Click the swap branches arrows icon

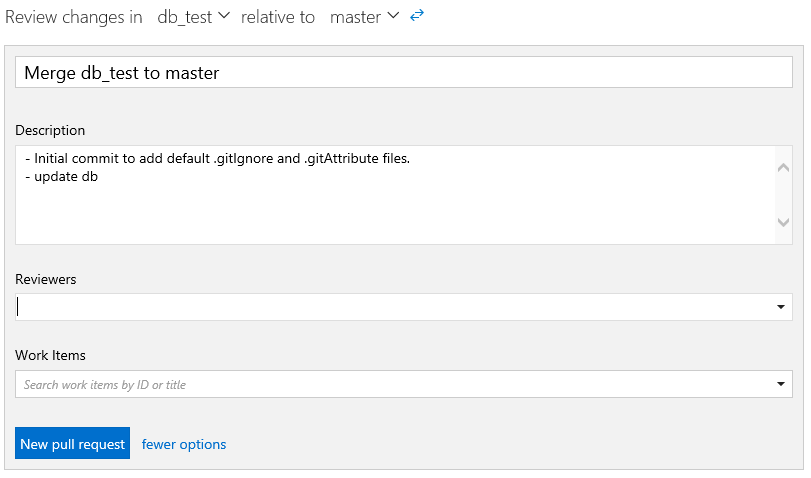click(417, 17)
